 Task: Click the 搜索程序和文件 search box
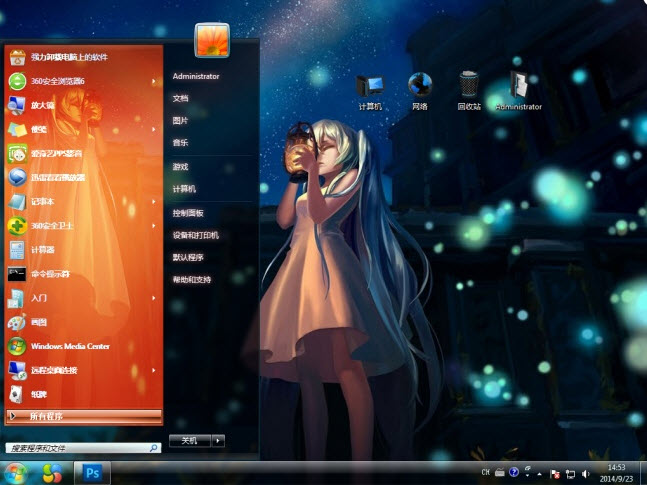78,448
